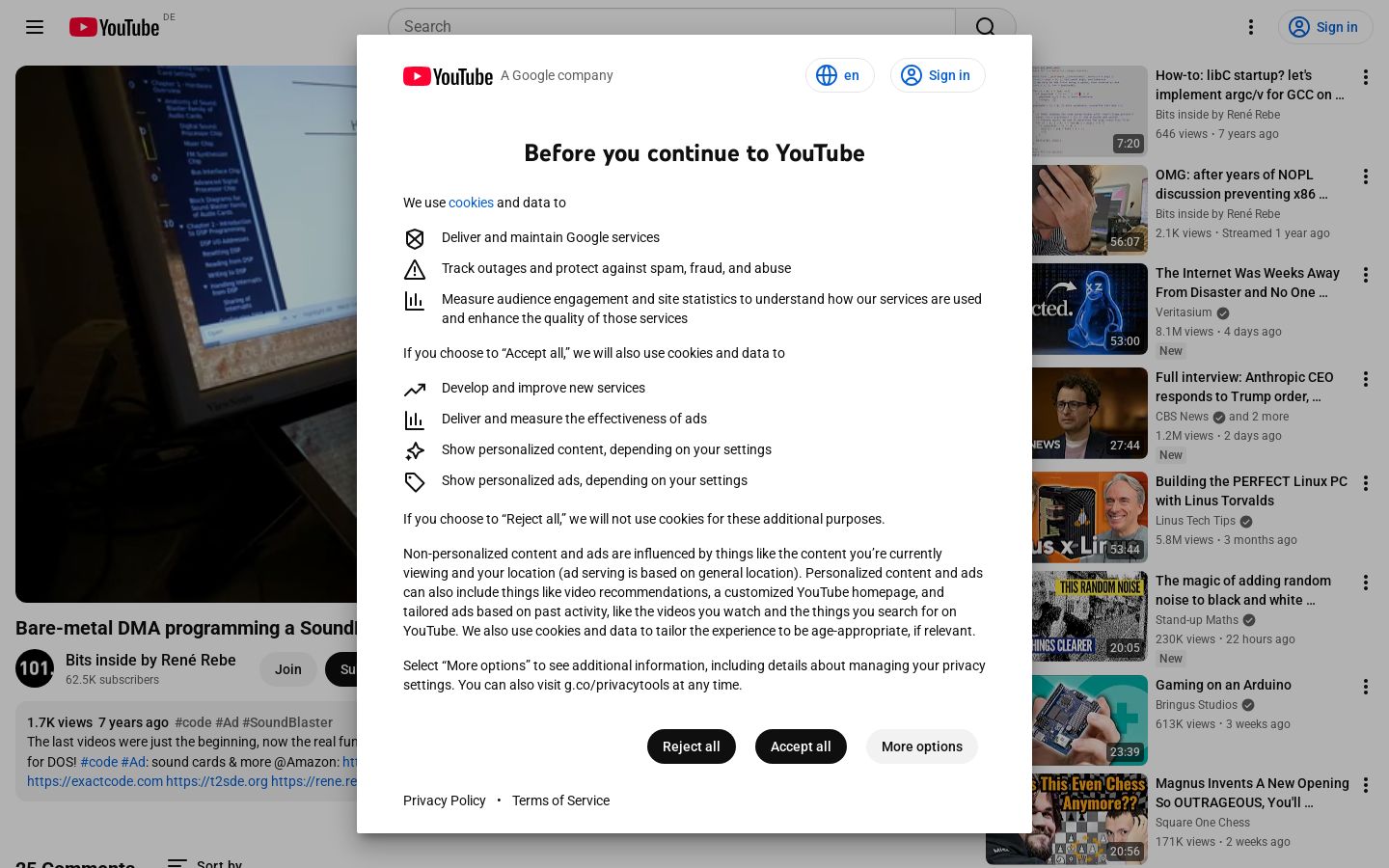This screenshot has height=868, width=1389.
Task: Click the video player area
Action: click(x=186, y=334)
